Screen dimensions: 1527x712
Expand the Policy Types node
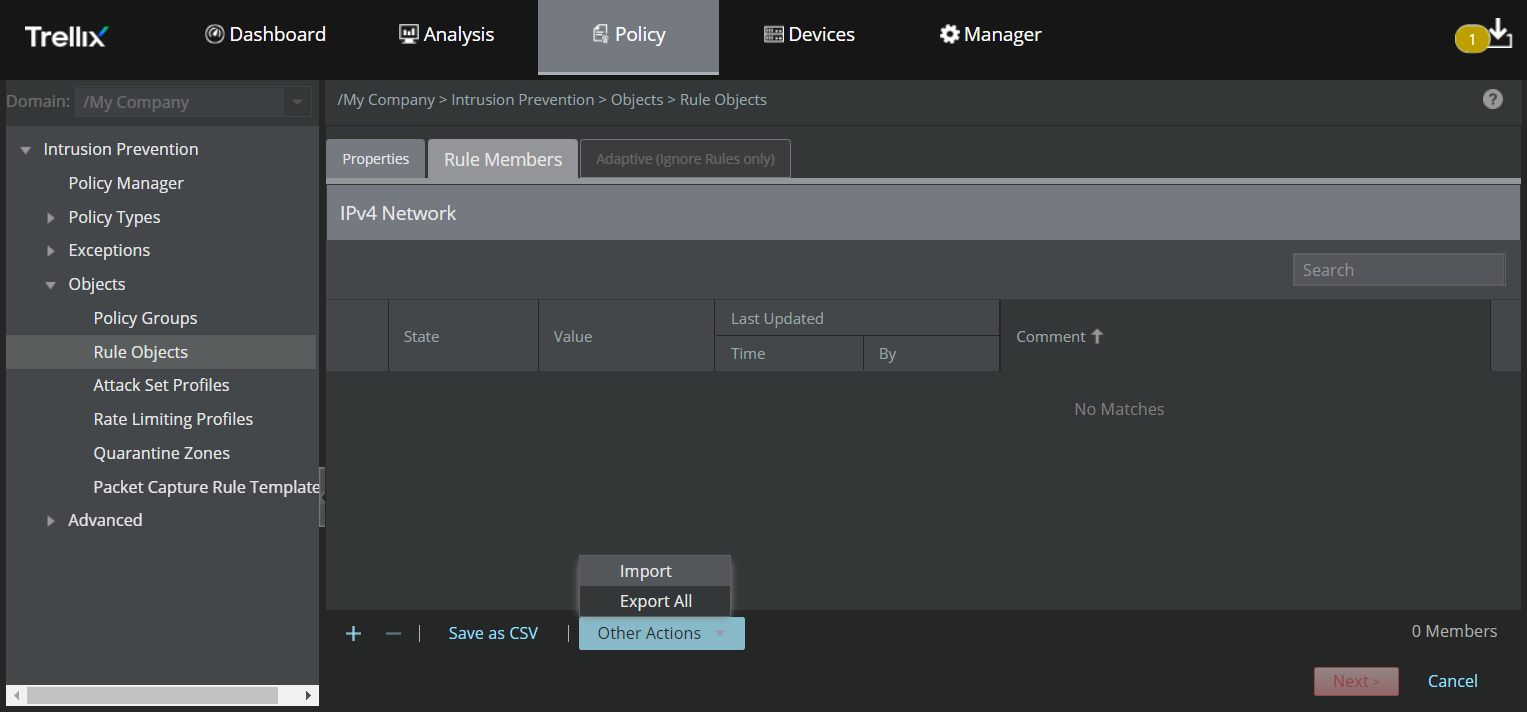51,217
